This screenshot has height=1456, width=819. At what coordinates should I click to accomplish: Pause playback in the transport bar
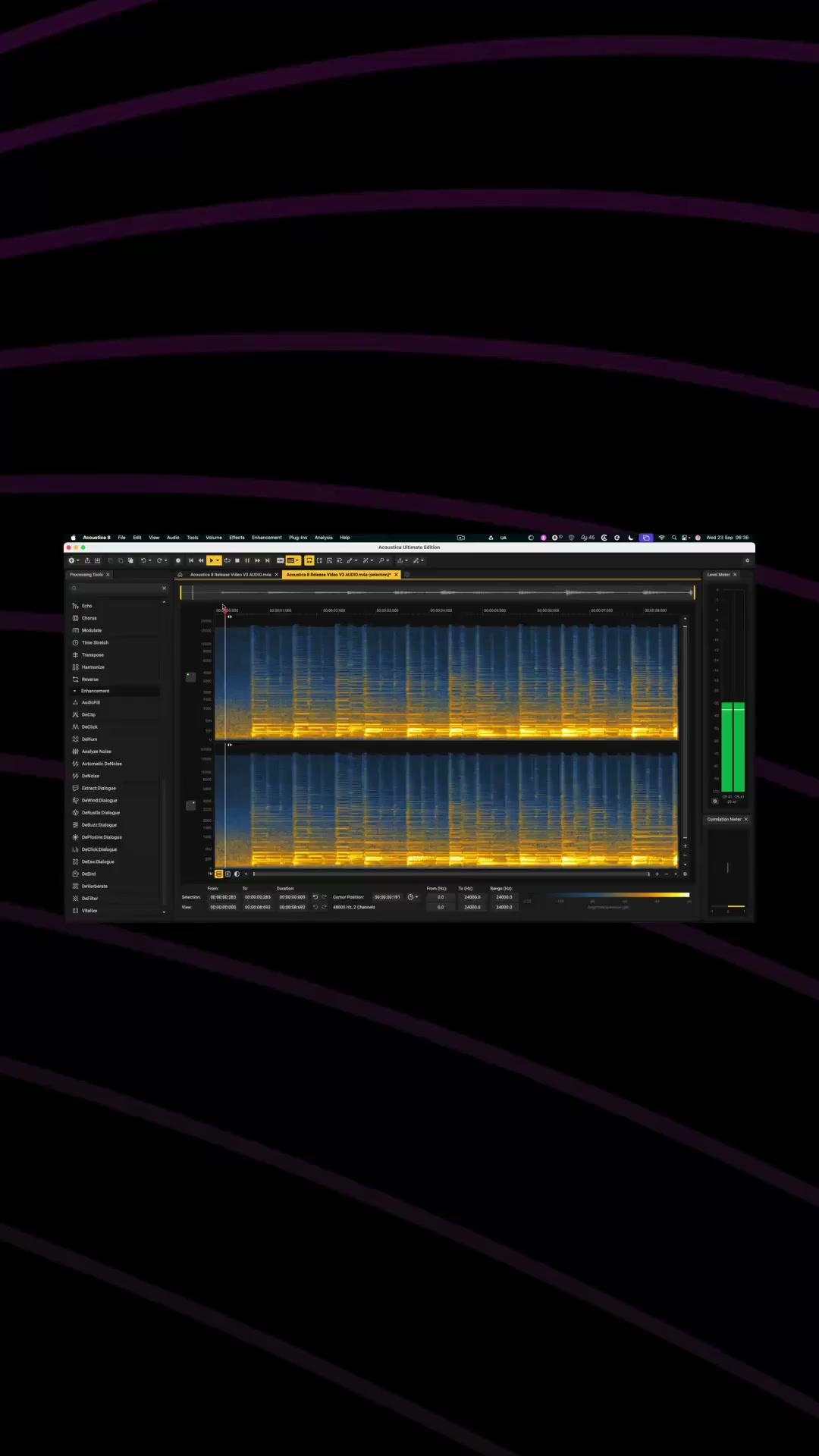[247, 560]
